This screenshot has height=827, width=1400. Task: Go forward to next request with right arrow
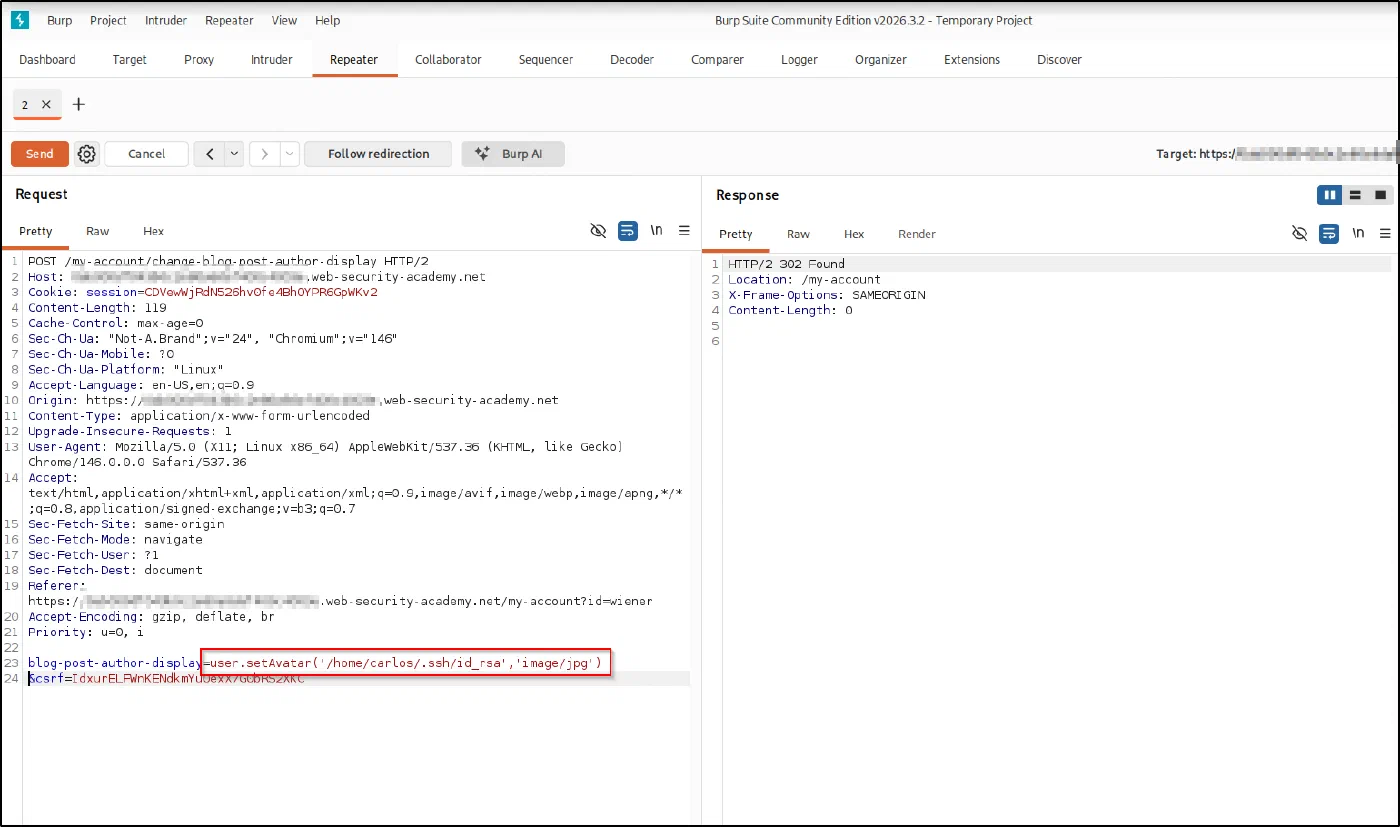[265, 154]
